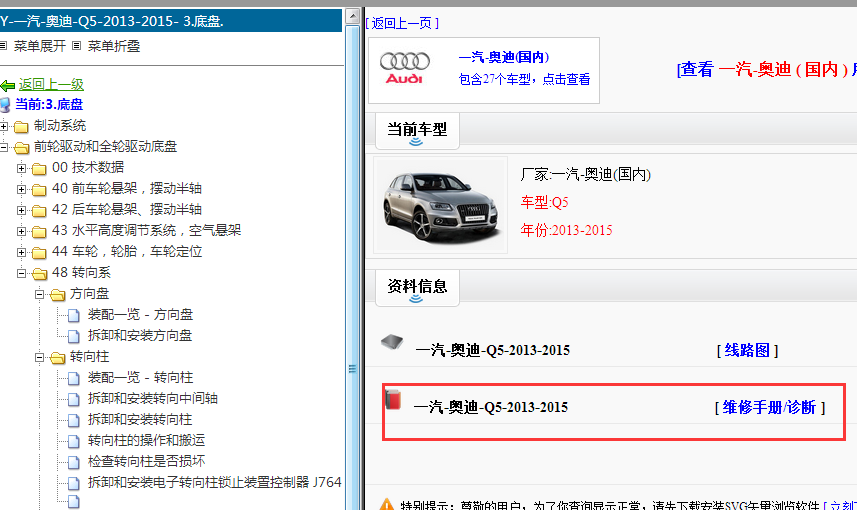Click document icon of 检查转向柱是否损坏

(x=73, y=462)
